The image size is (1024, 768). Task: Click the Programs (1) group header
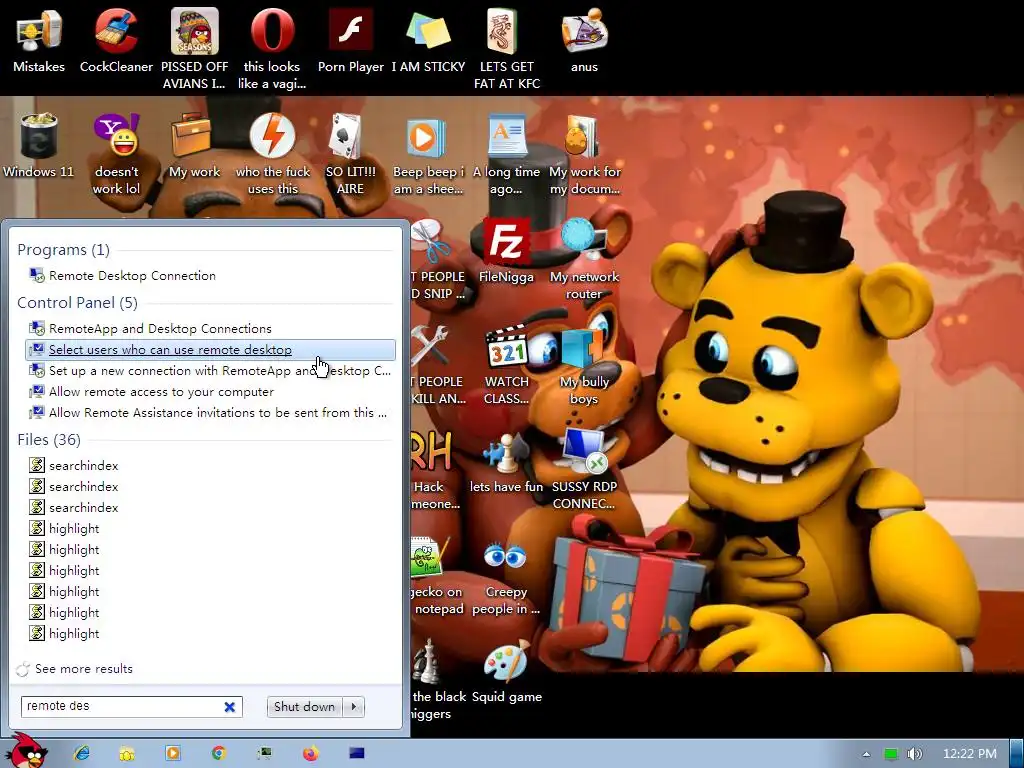pyautogui.click(x=63, y=249)
